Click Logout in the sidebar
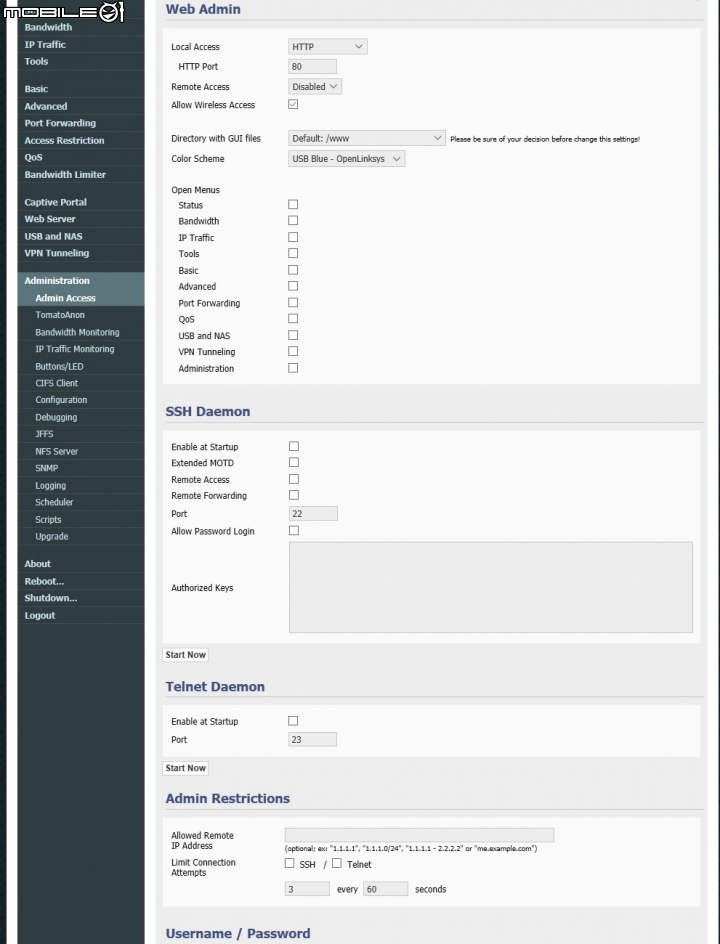720x944 pixels. [81, 616]
